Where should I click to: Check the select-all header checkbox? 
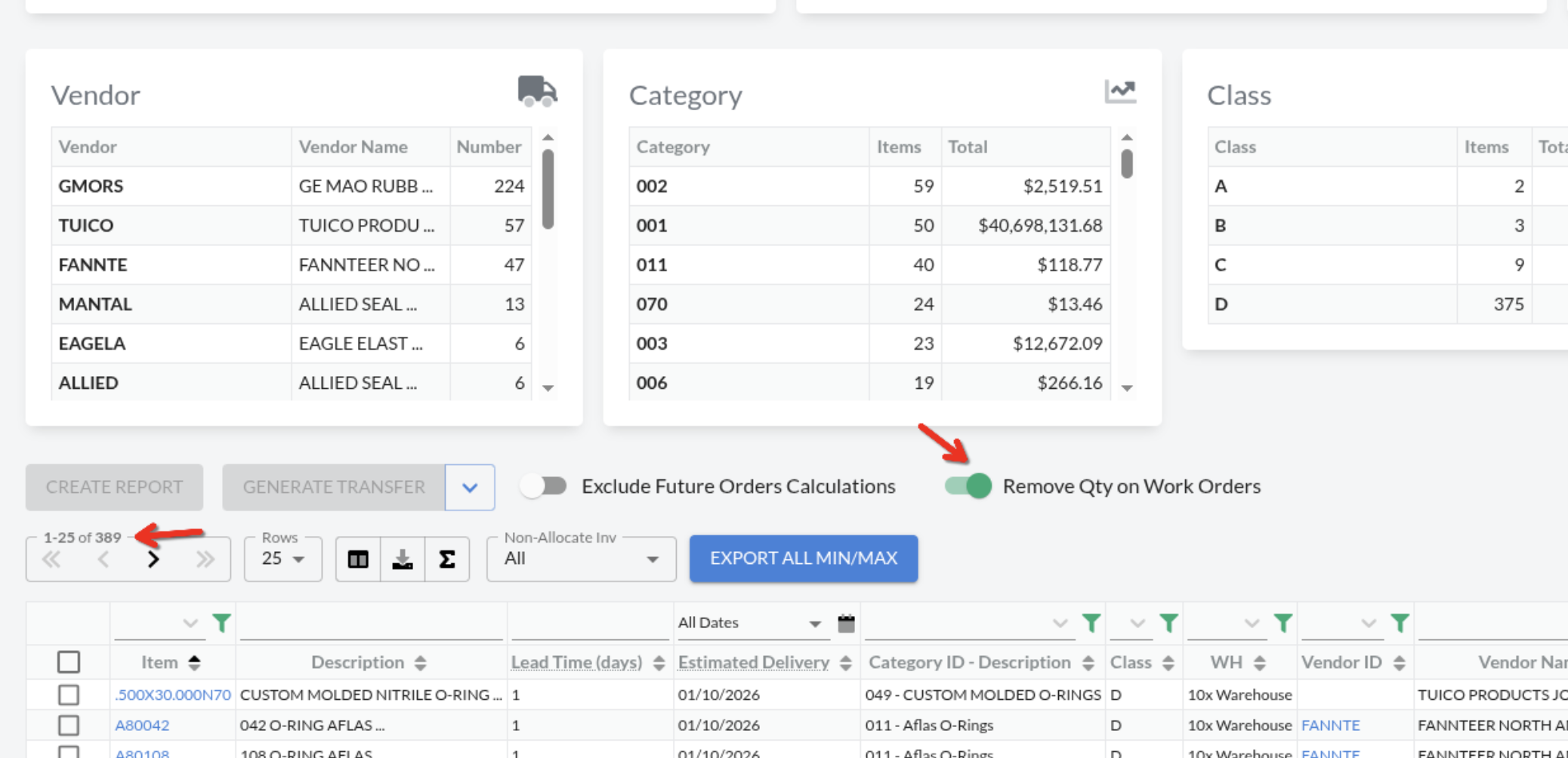pyautogui.click(x=69, y=663)
